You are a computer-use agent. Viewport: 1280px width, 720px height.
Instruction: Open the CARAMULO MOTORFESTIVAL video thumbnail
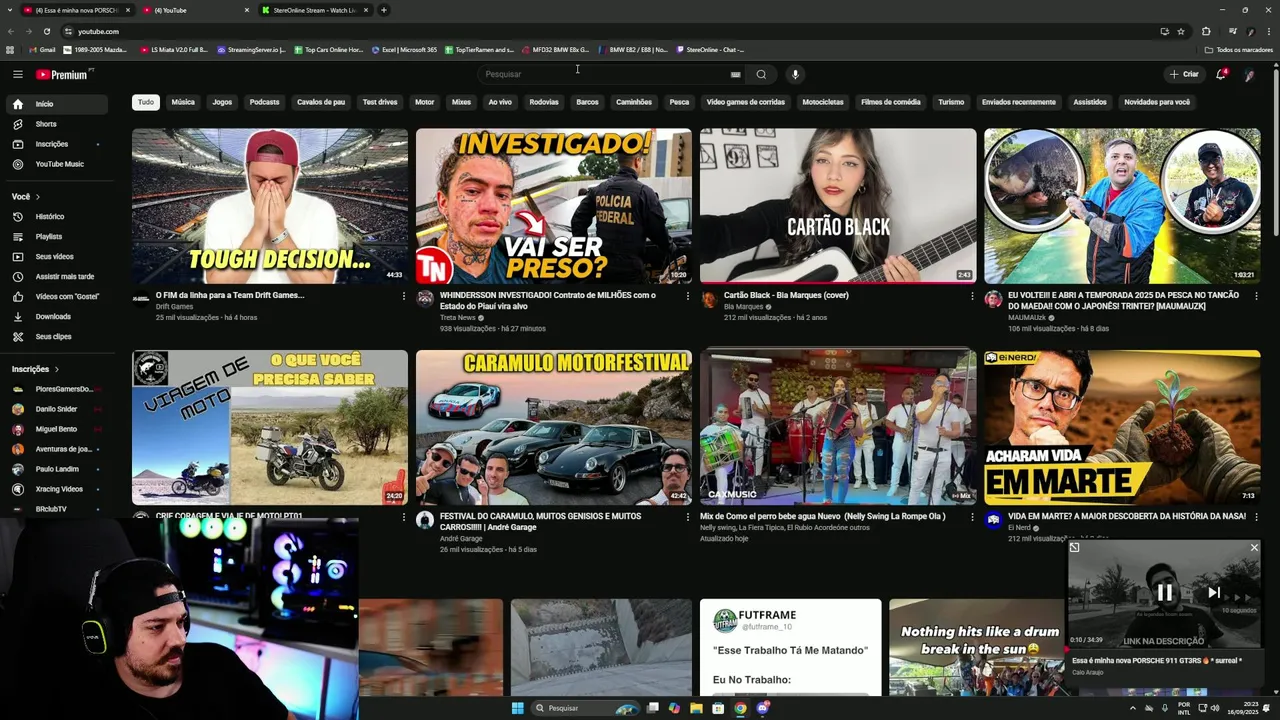coord(554,427)
